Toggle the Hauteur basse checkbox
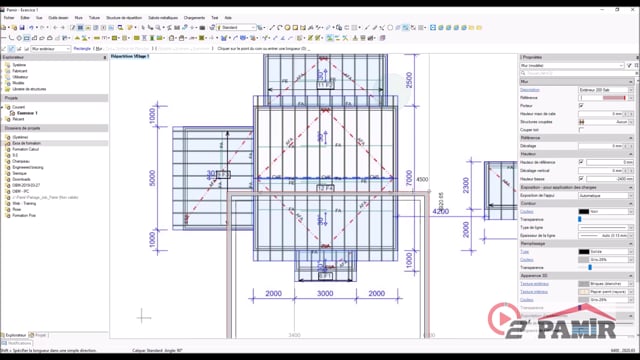The width and height of the screenshot is (640, 360). (x=581, y=179)
